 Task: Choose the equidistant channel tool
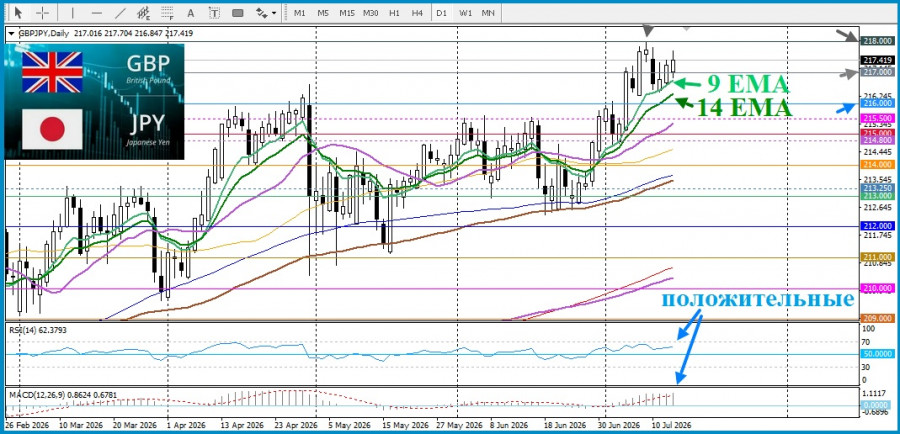tap(144, 13)
